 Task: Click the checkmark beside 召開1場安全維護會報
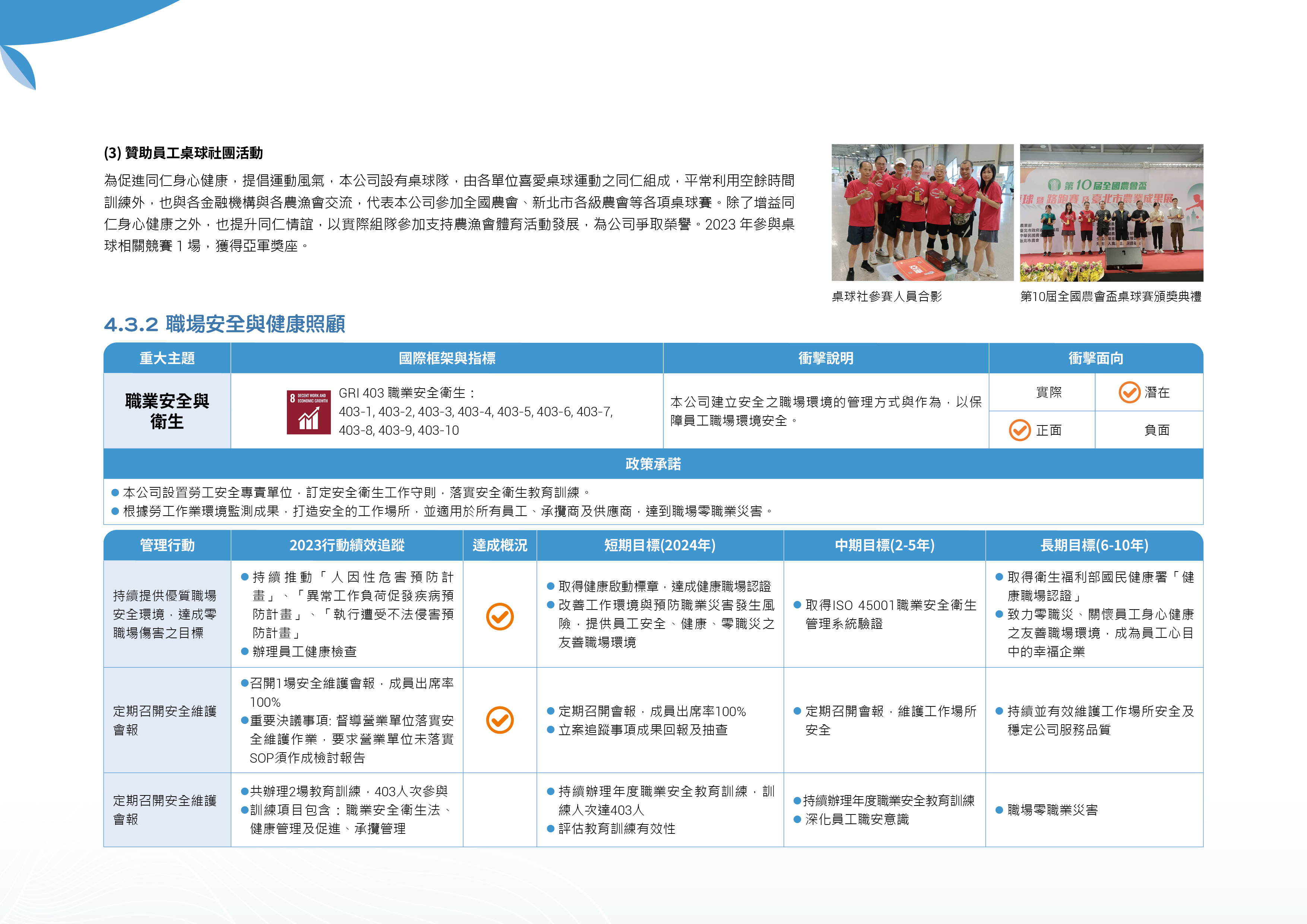(500, 719)
